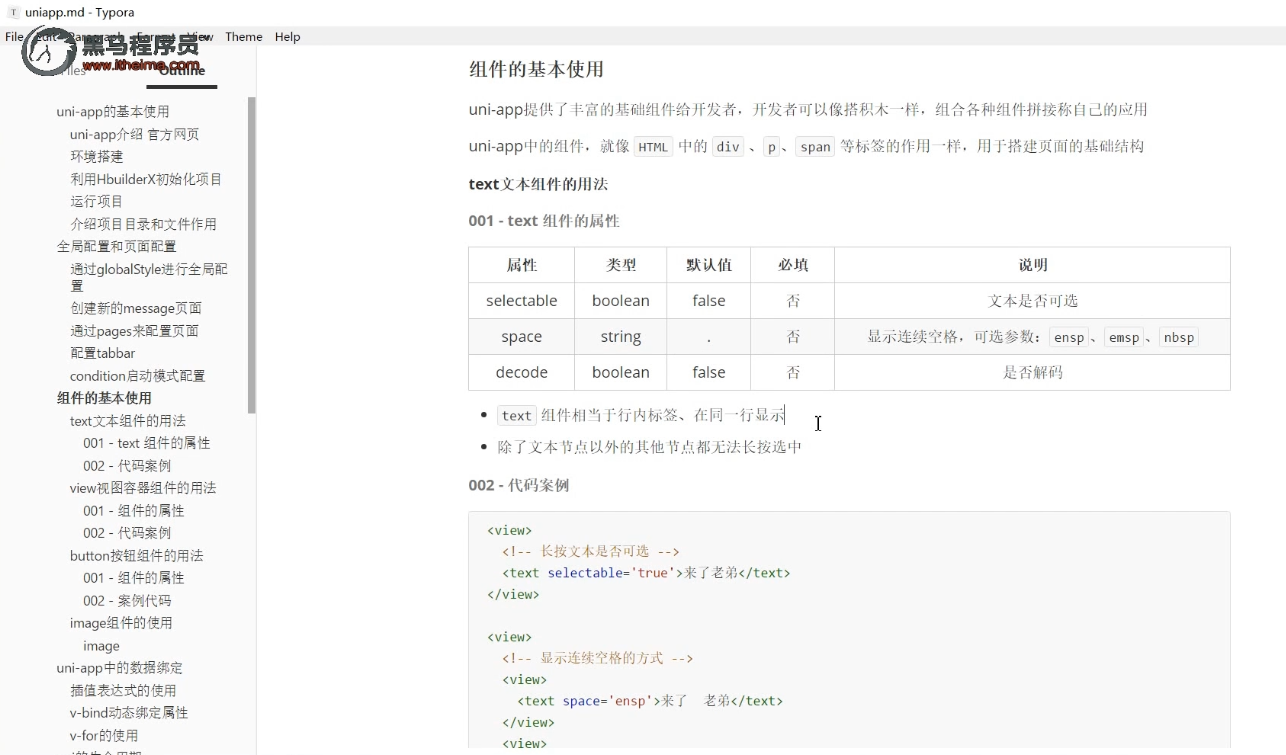Click the 'selectable' table cell
This screenshot has width=1286, height=755.
(521, 301)
